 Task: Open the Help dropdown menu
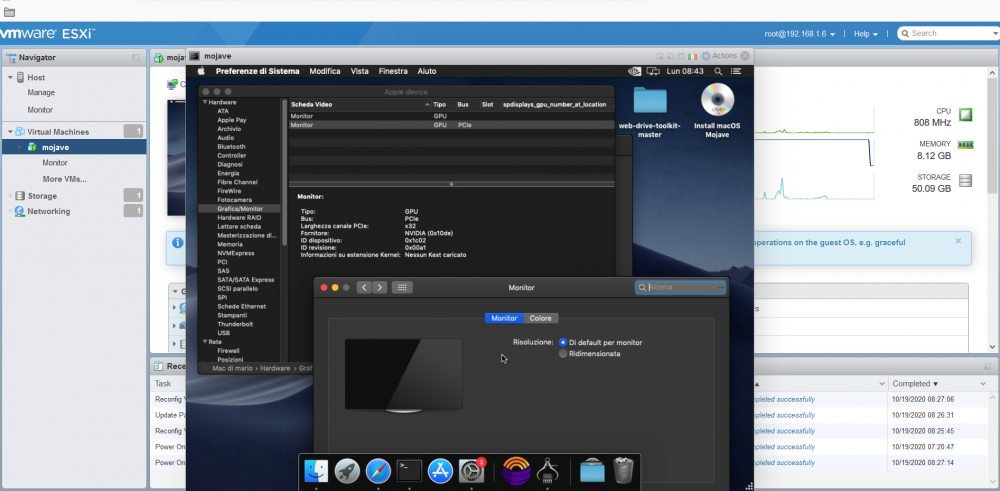pyautogui.click(x=865, y=34)
